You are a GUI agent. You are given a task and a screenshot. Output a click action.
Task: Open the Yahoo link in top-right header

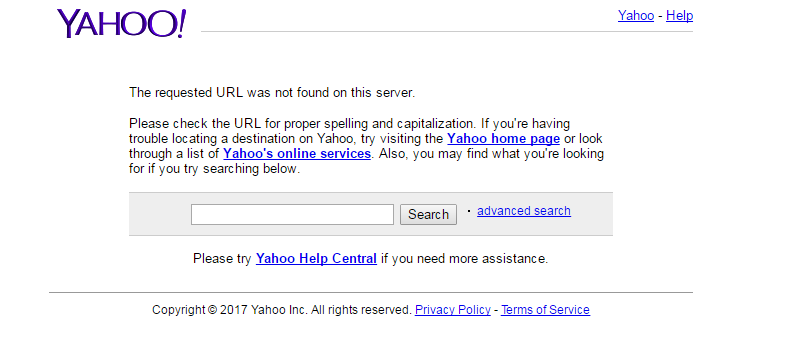tap(636, 15)
